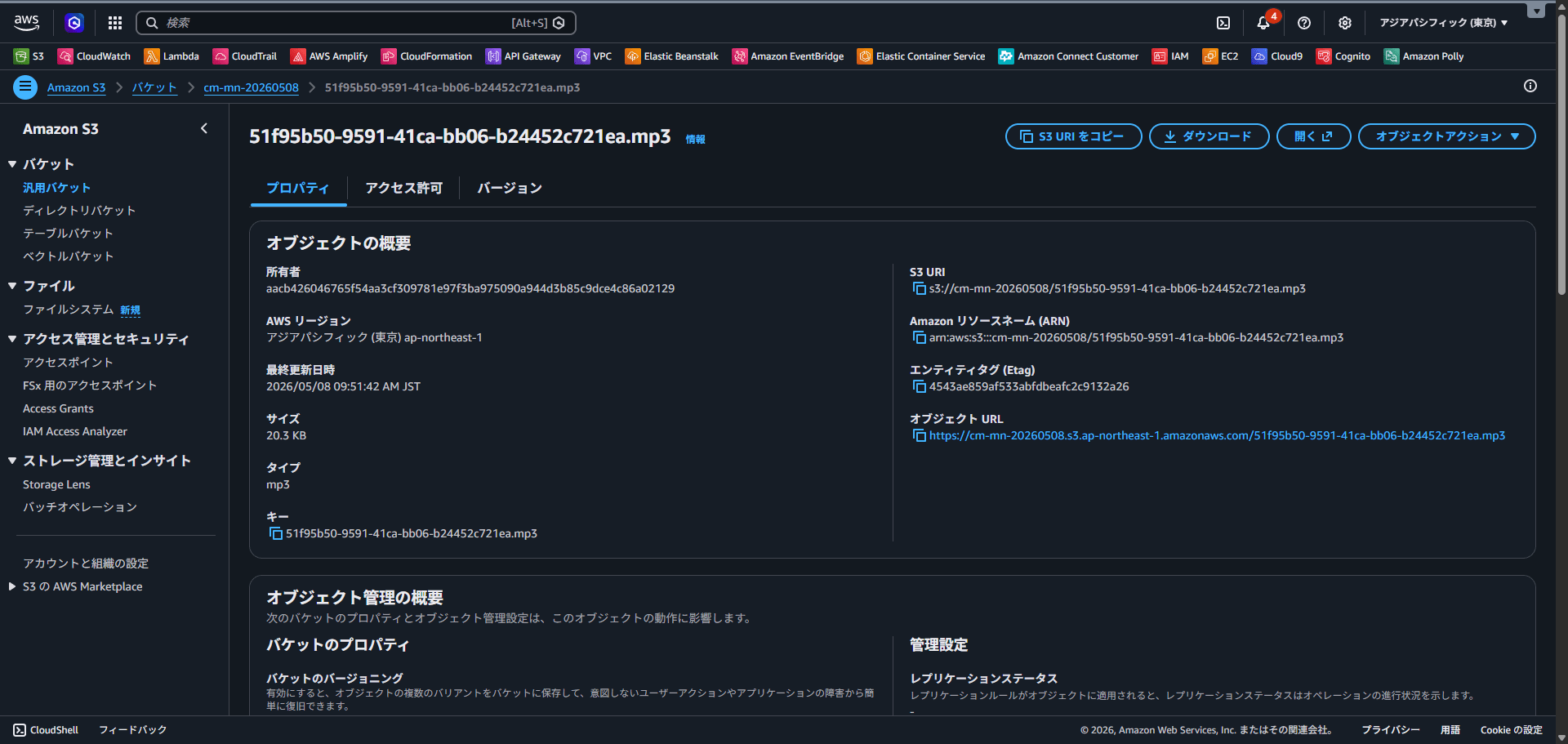
Task: Open Amazon EventBridge favorite shortcut
Action: click(788, 56)
